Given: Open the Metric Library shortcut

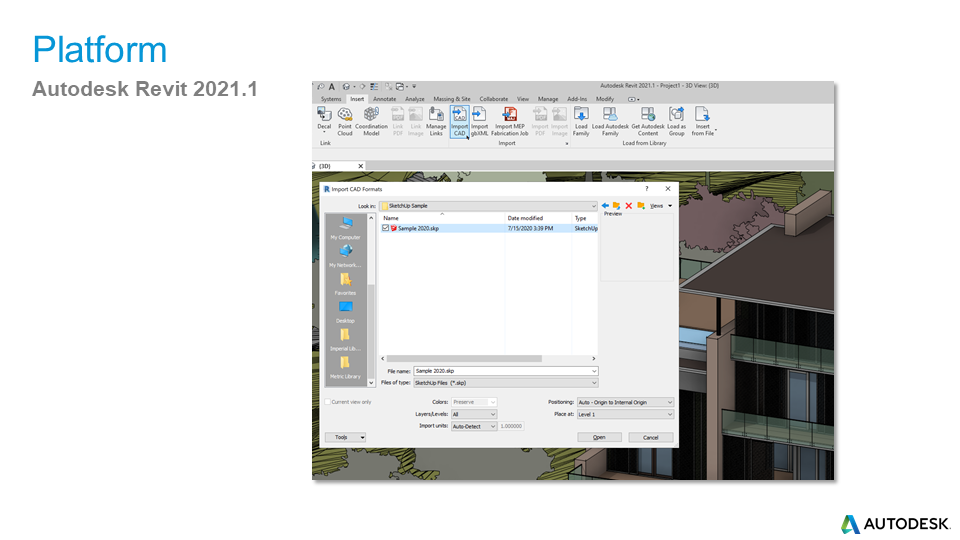Looking at the screenshot, I should [345, 367].
